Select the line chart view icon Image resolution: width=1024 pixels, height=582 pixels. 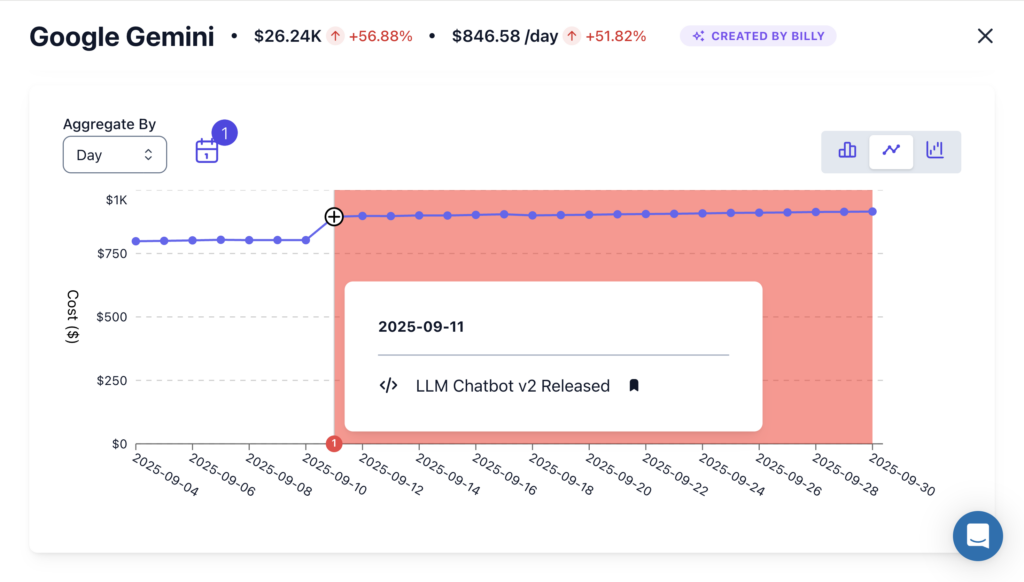pos(891,151)
